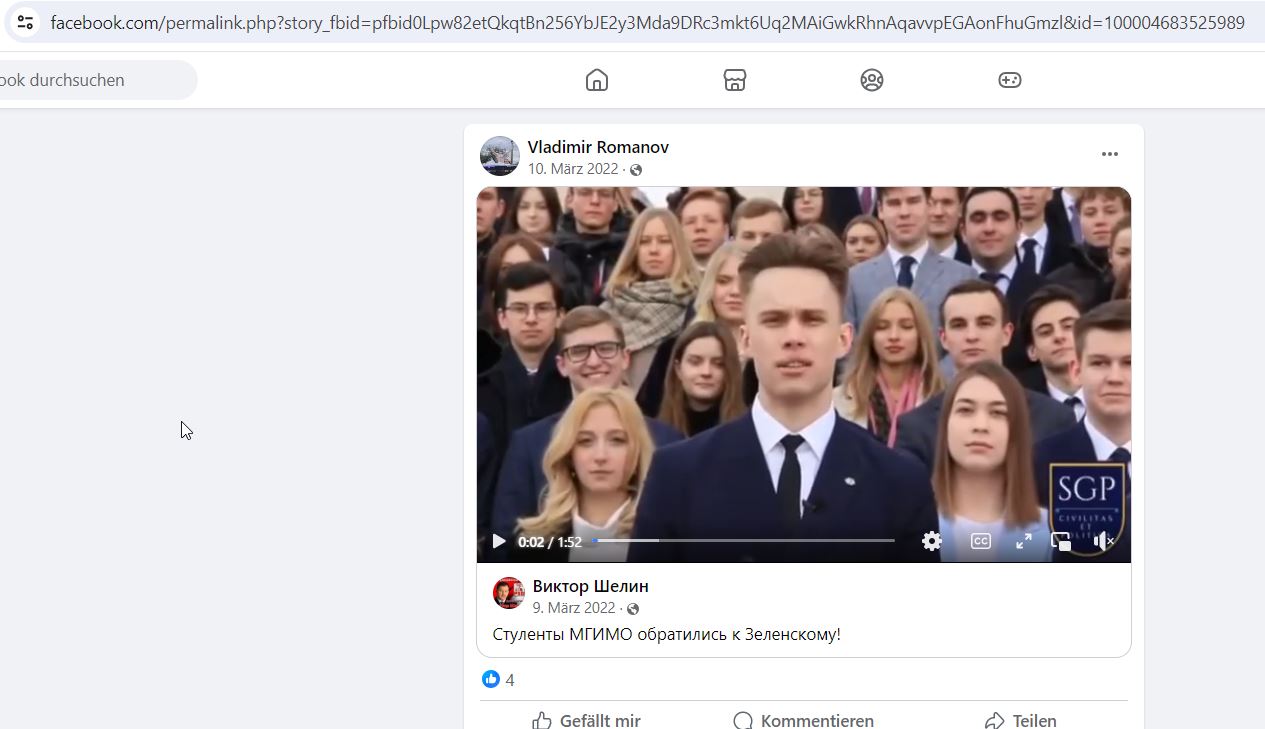Click the video time display 0:02 / 1:52

tap(550, 542)
